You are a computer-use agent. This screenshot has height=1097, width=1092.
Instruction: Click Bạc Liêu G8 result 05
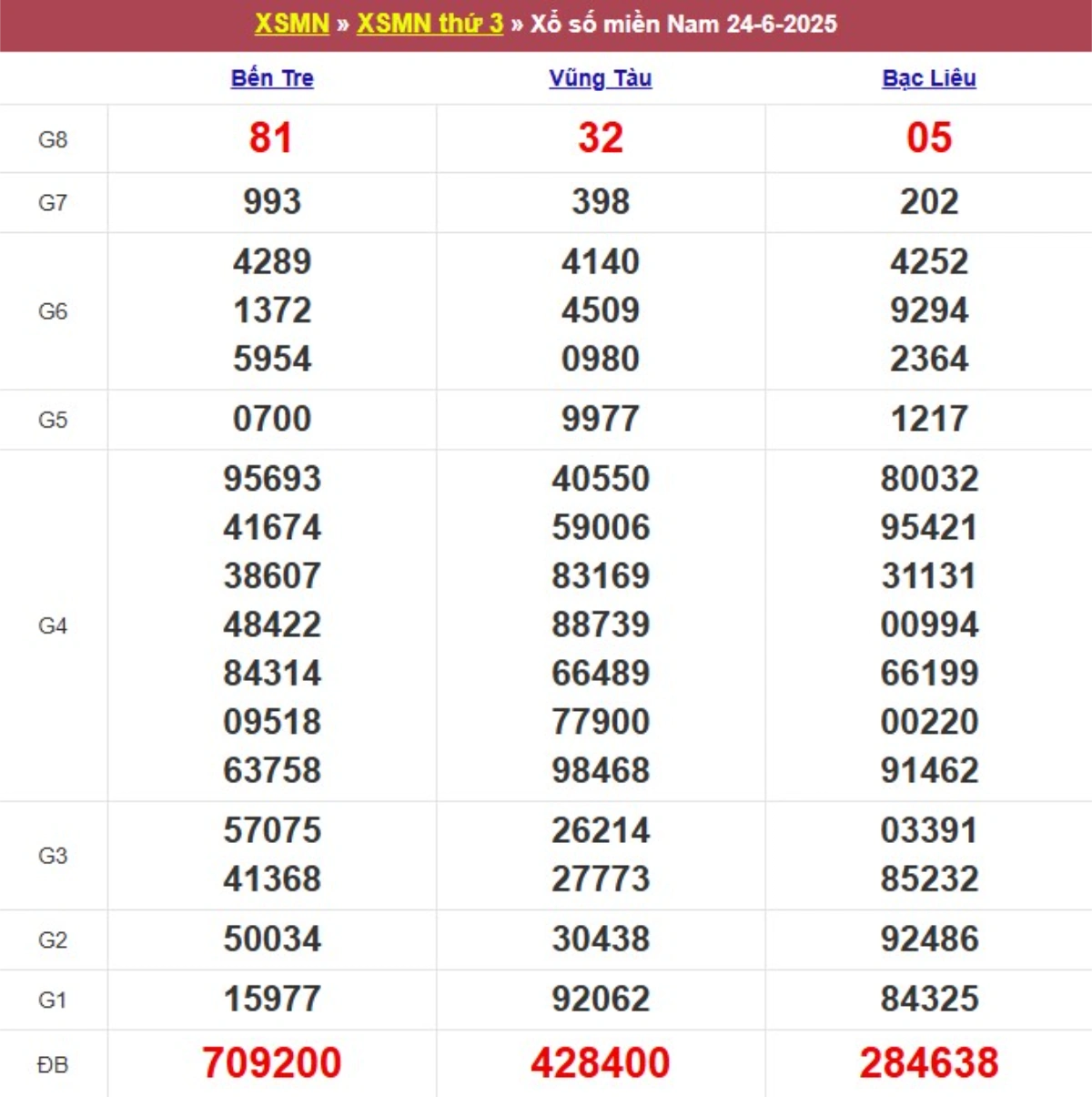[x=929, y=138]
